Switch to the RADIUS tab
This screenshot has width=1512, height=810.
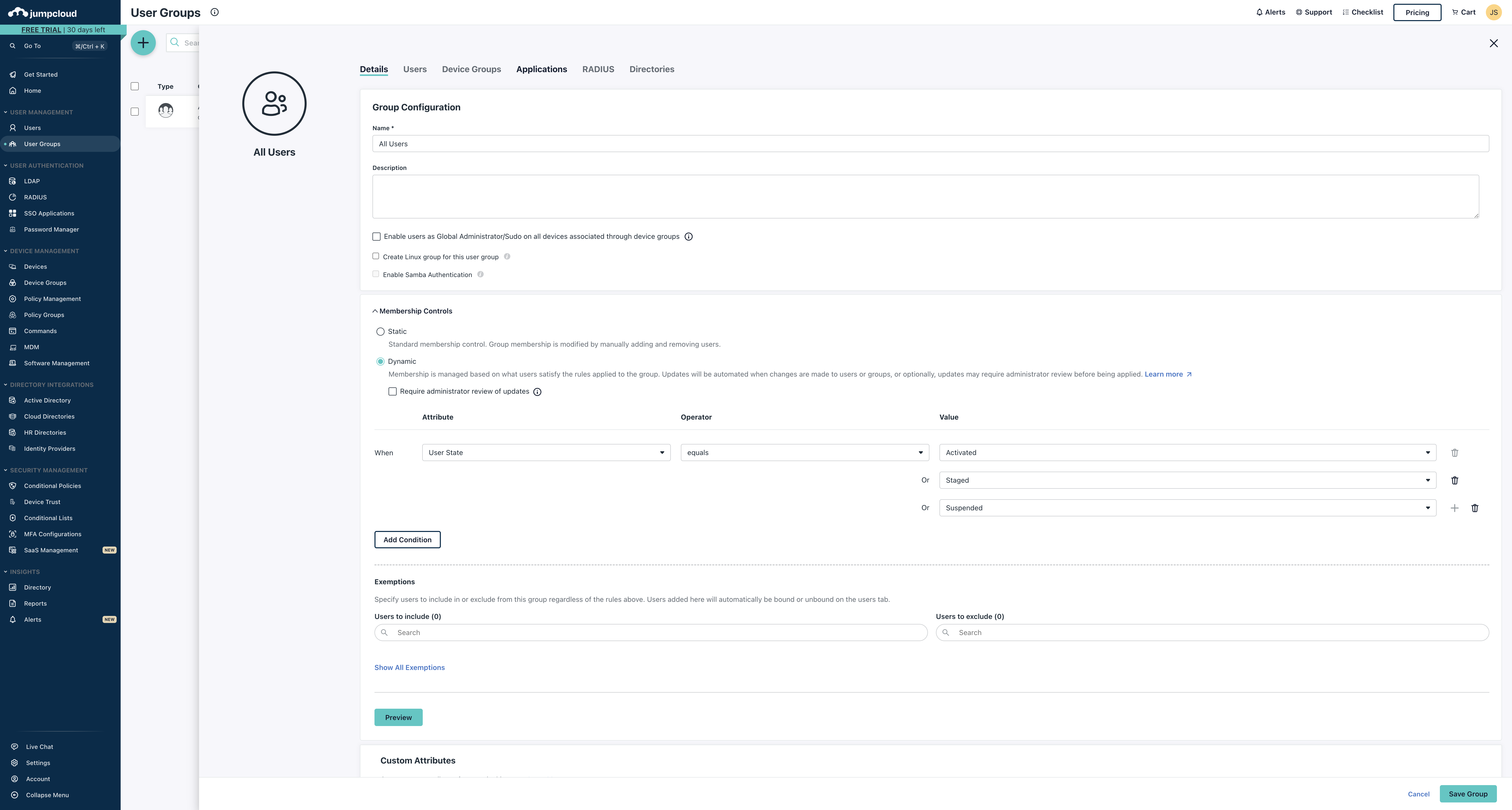598,69
